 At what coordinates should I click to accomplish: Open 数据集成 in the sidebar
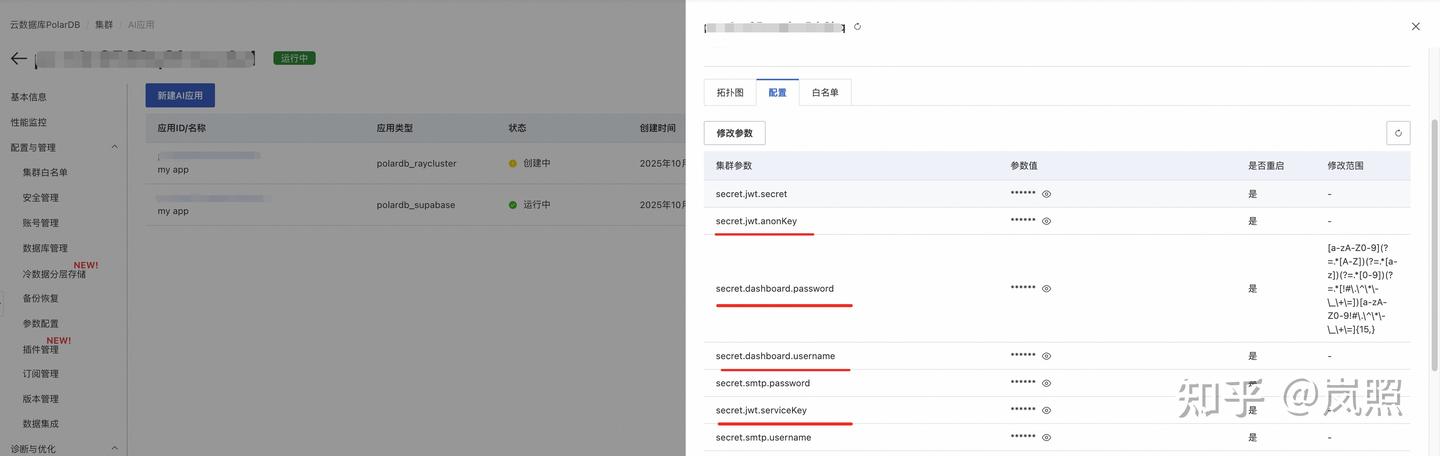pyautogui.click(x=41, y=424)
